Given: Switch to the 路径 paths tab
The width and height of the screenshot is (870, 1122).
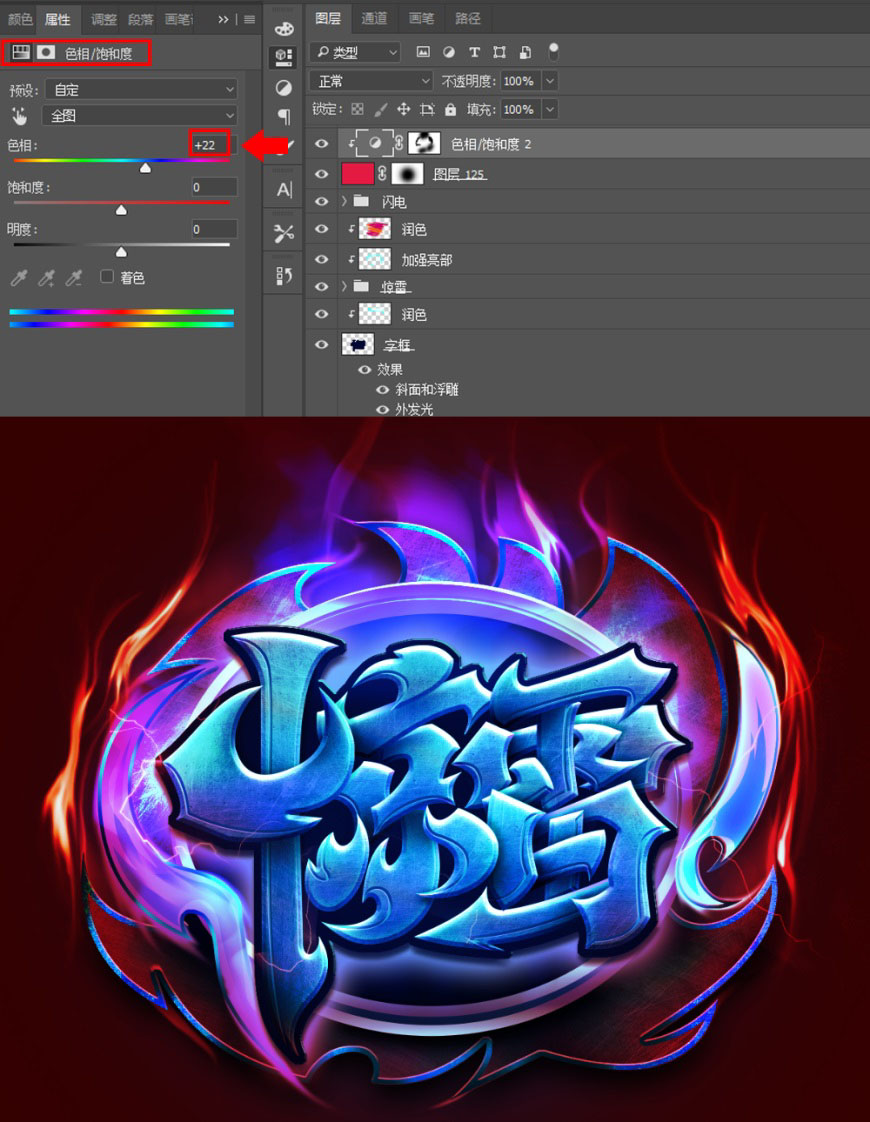Looking at the screenshot, I should pos(468,19).
